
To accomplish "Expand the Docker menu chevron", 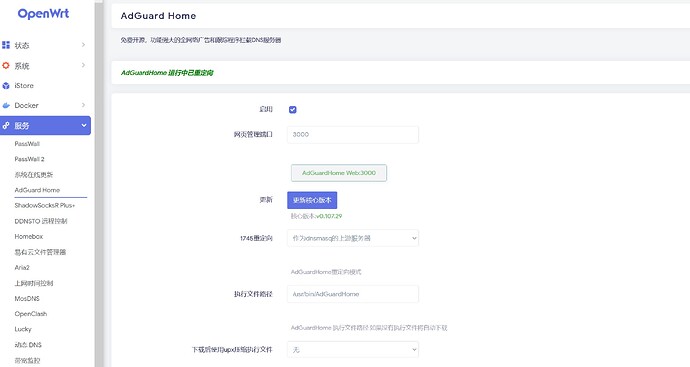I will pos(83,105).
